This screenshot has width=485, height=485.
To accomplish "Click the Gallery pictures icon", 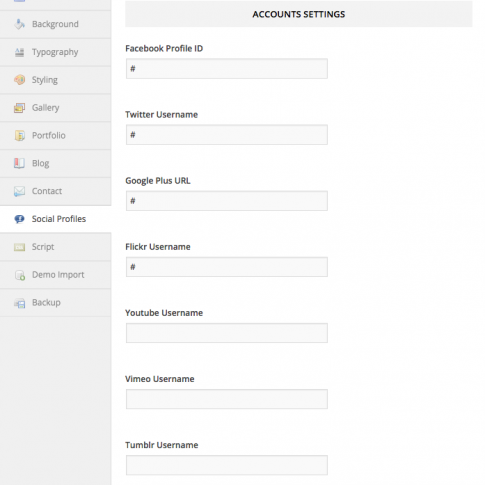I will (20, 108).
